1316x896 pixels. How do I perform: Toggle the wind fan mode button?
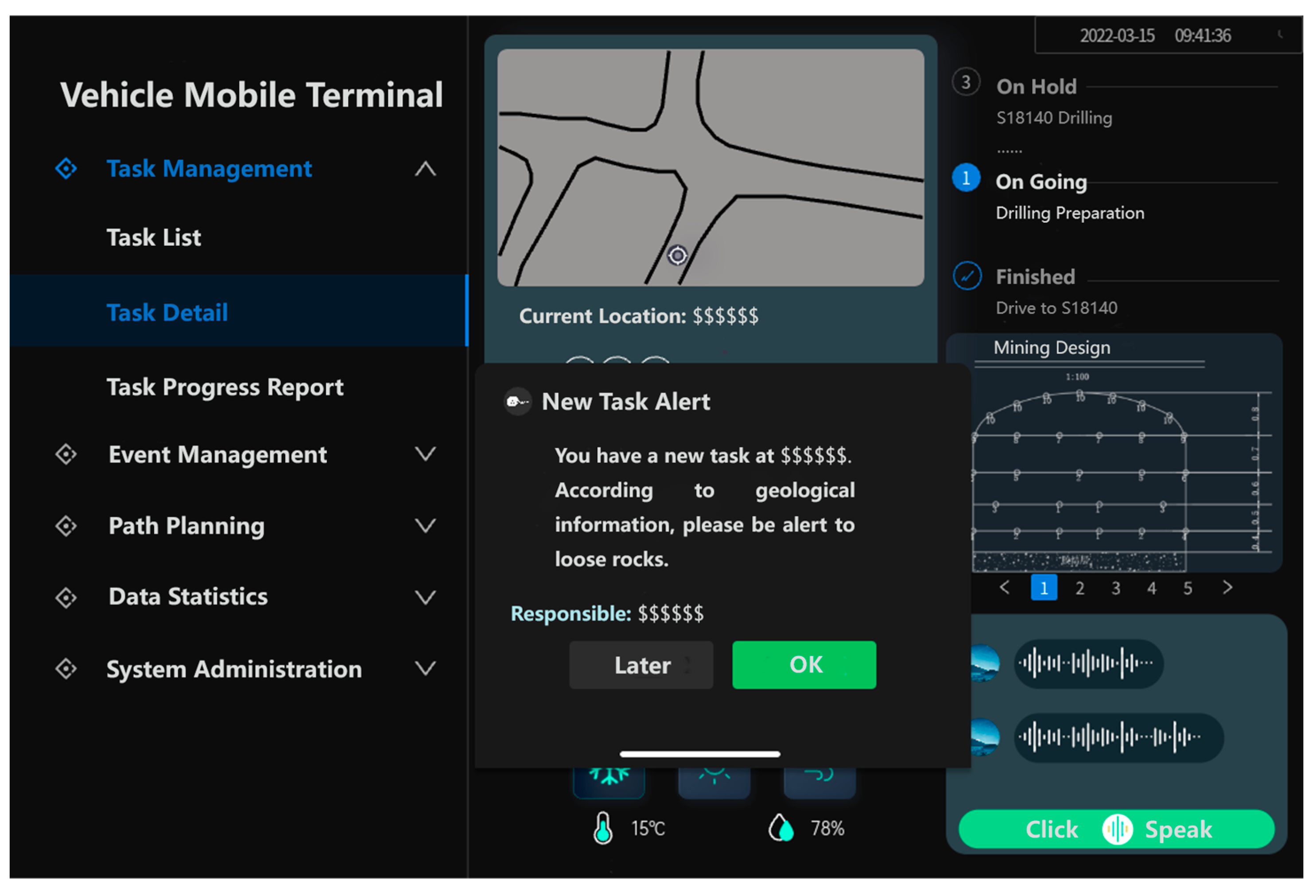(x=819, y=782)
